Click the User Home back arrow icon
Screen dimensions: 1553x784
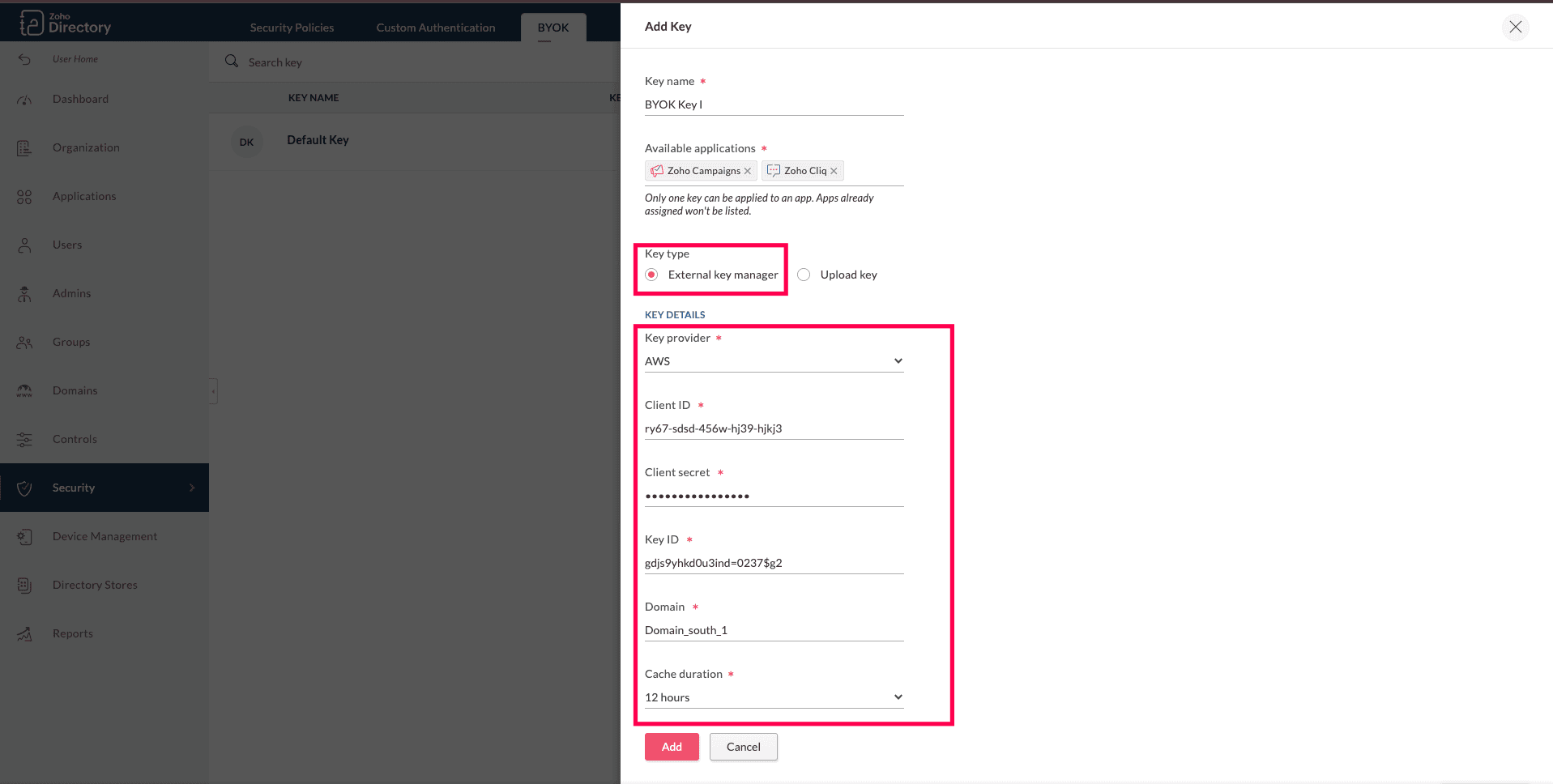pyautogui.click(x=24, y=59)
